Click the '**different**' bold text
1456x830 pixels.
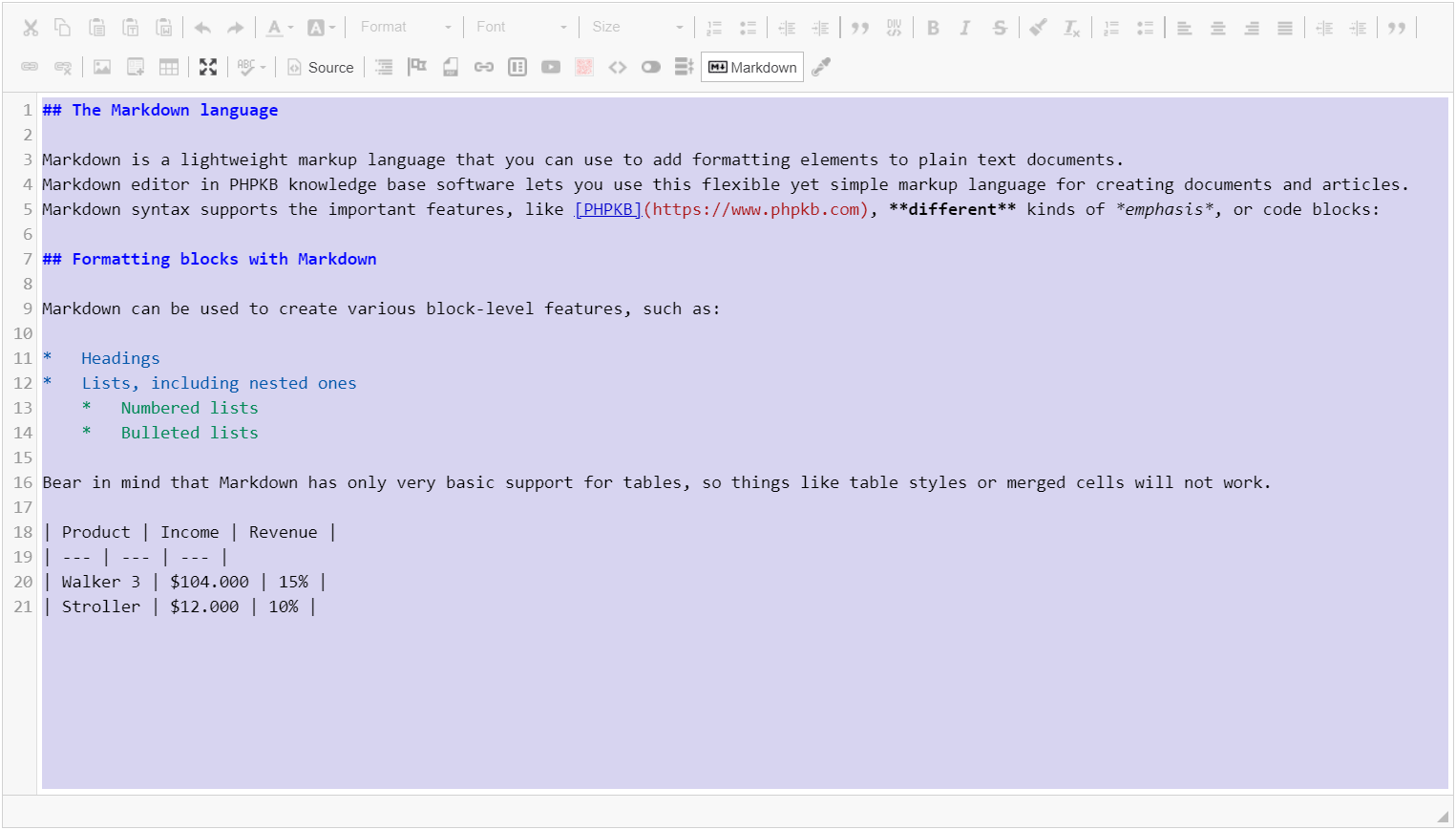click(952, 209)
